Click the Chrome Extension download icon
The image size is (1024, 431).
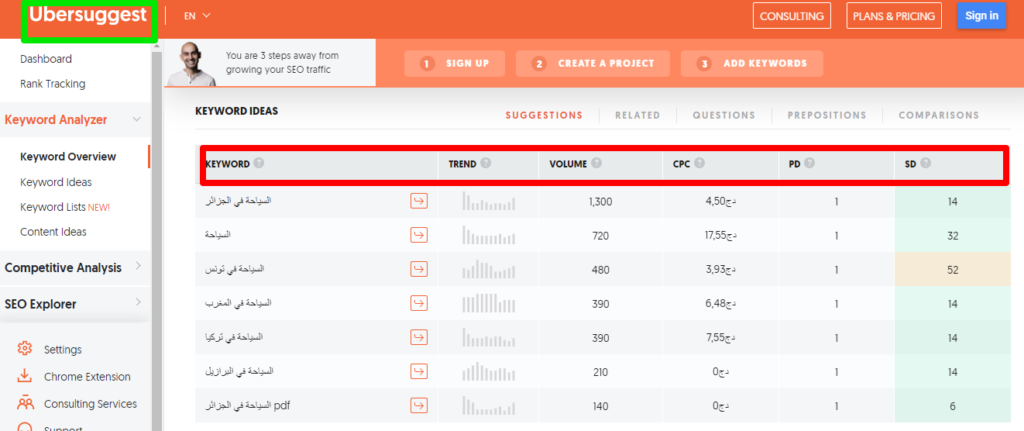(25, 377)
